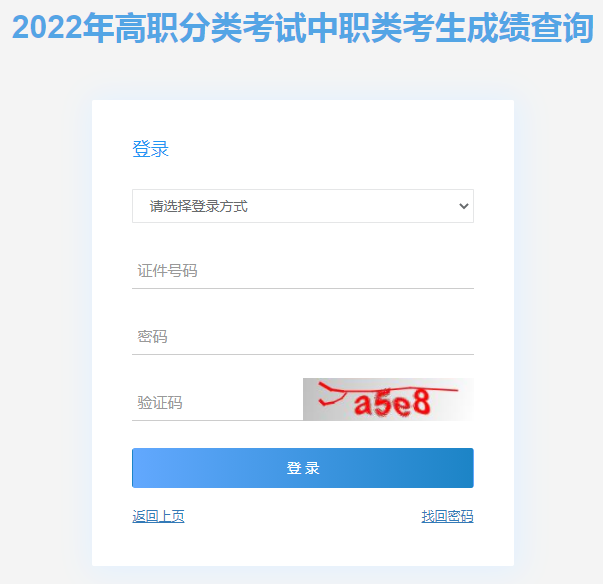Focus the 验证码 captcha input field
603x584 pixels.
pyautogui.click(x=217, y=403)
